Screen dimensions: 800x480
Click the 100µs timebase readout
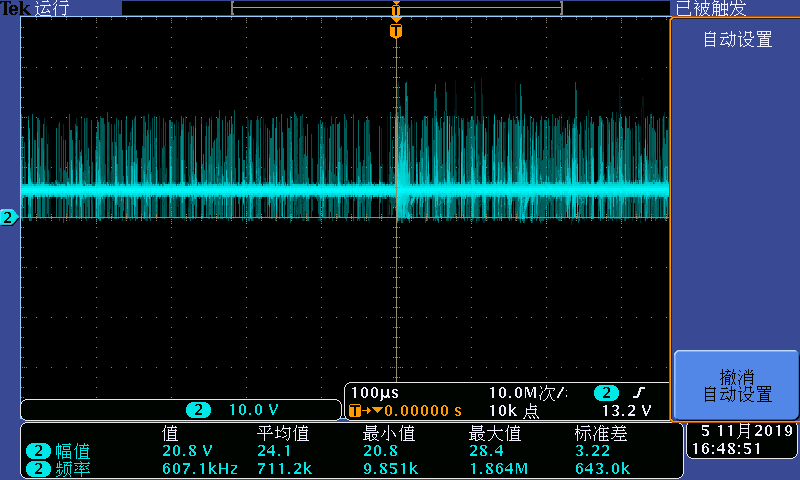(375, 393)
